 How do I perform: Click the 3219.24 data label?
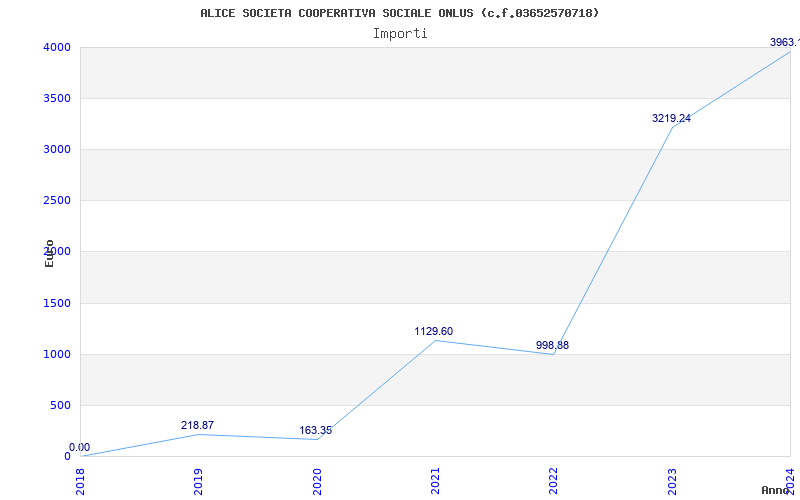tap(671, 118)
